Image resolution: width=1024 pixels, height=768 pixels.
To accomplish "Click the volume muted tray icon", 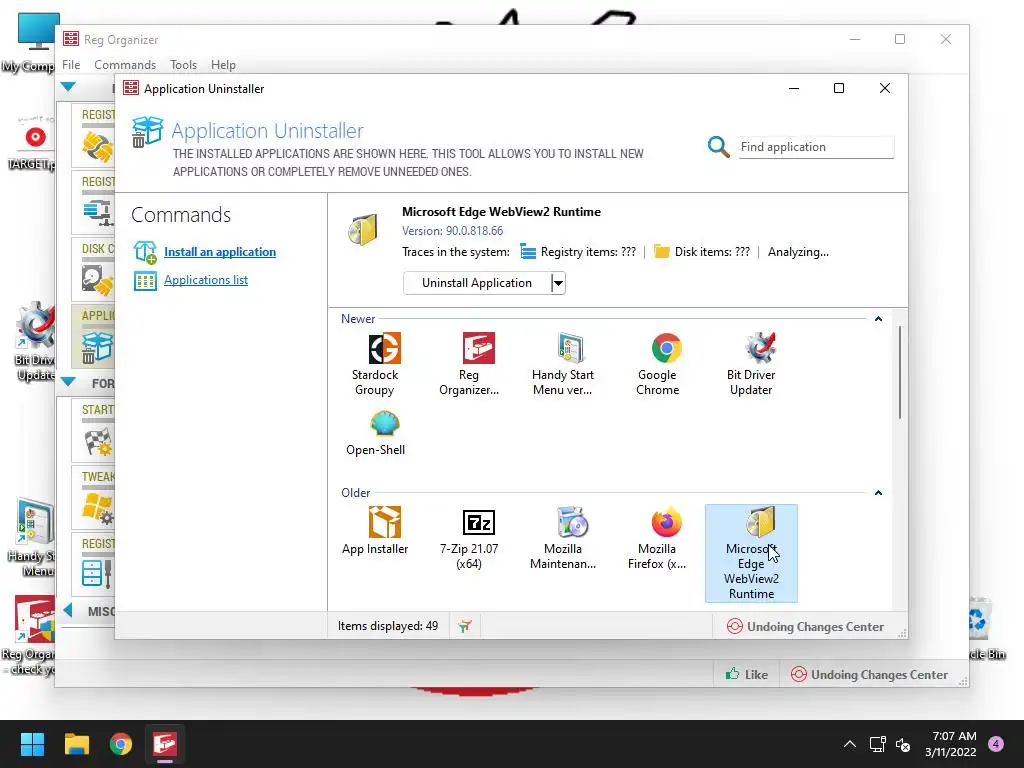I will [903, 744].
